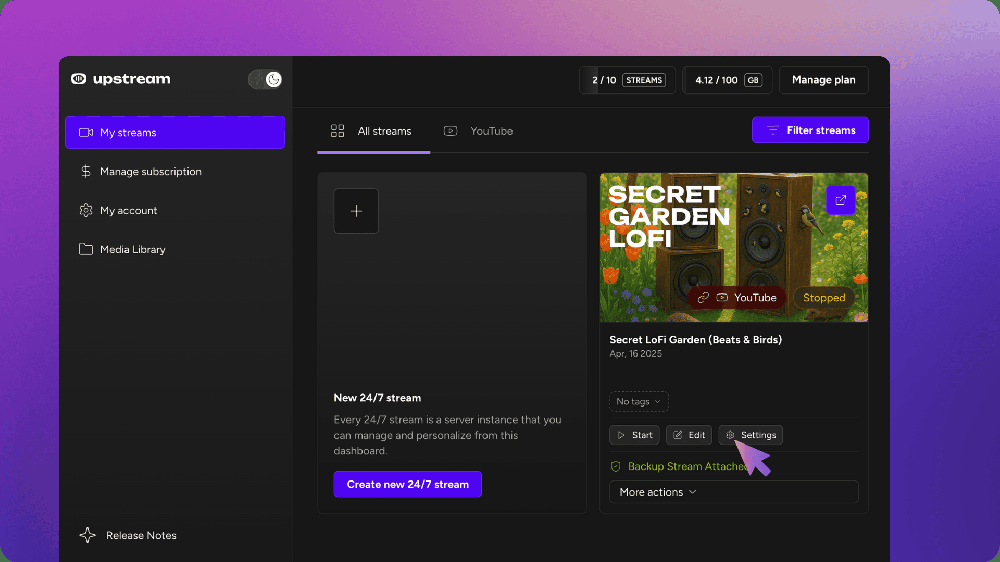Click the upstream logo icon
Viewport: 1000px width, 562px height.
(x=78, y=79)
